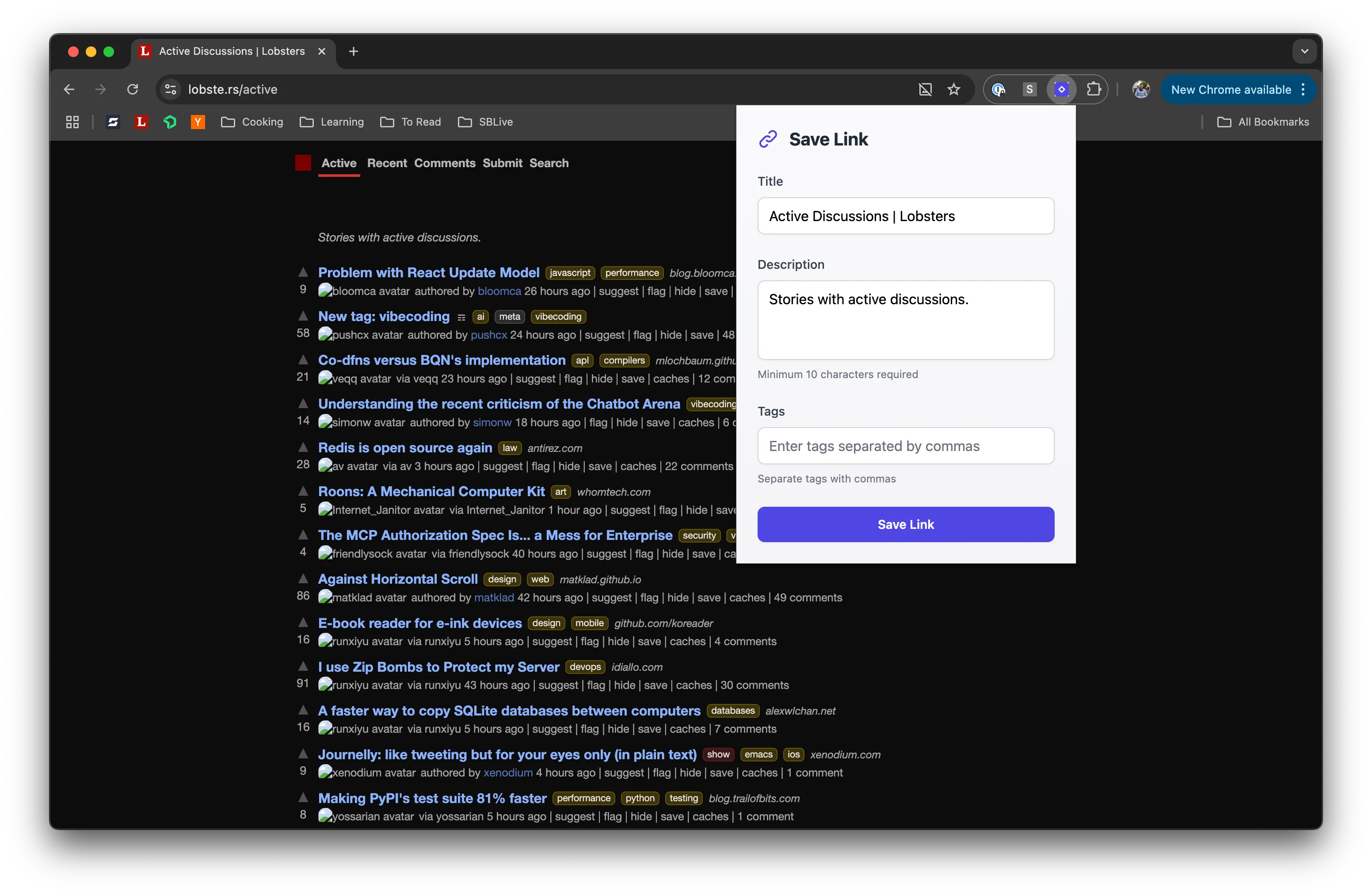This screenshot has height=895, width=1372.
Task: Upvote Problem with React Update Model
Action: (303, 272)
